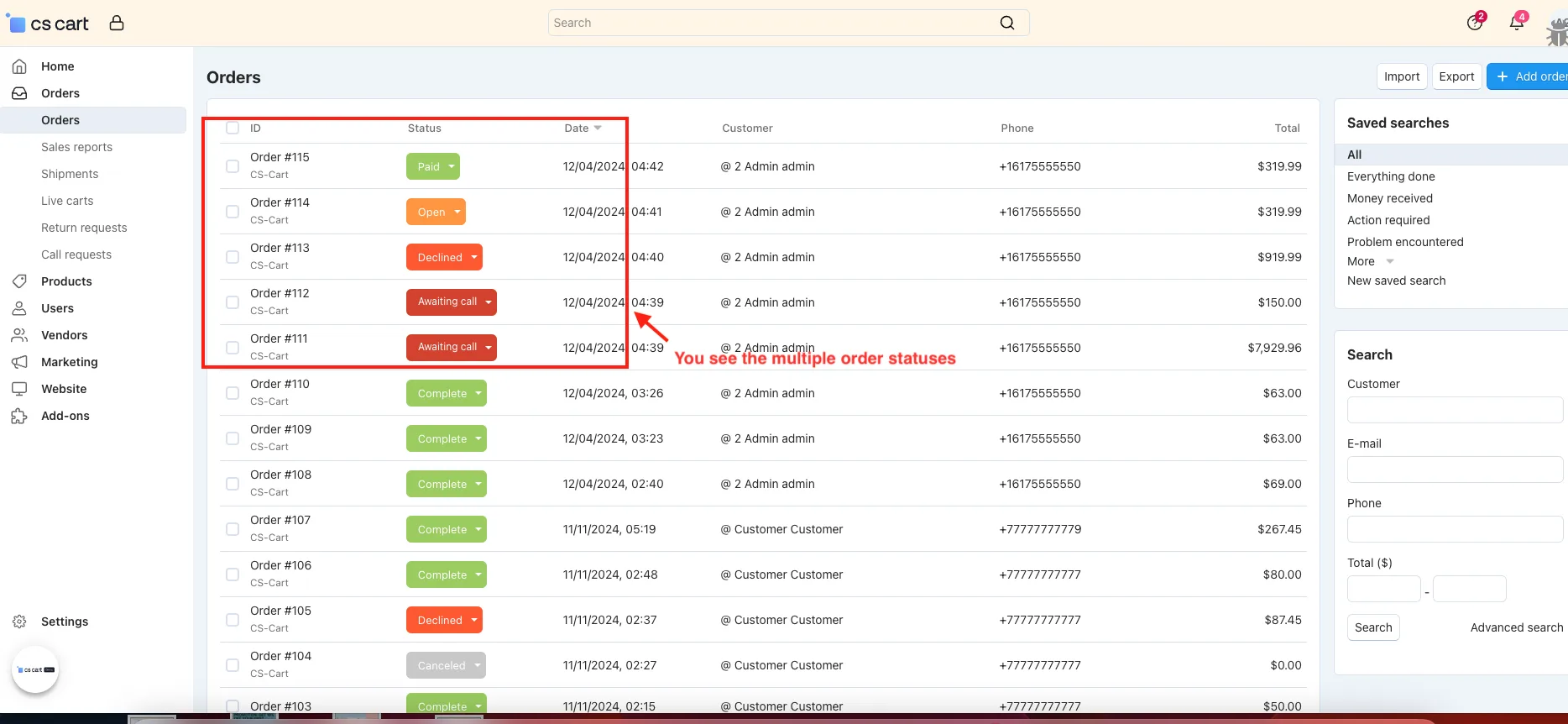Open Return requests in the sidebar

(84, 228)
